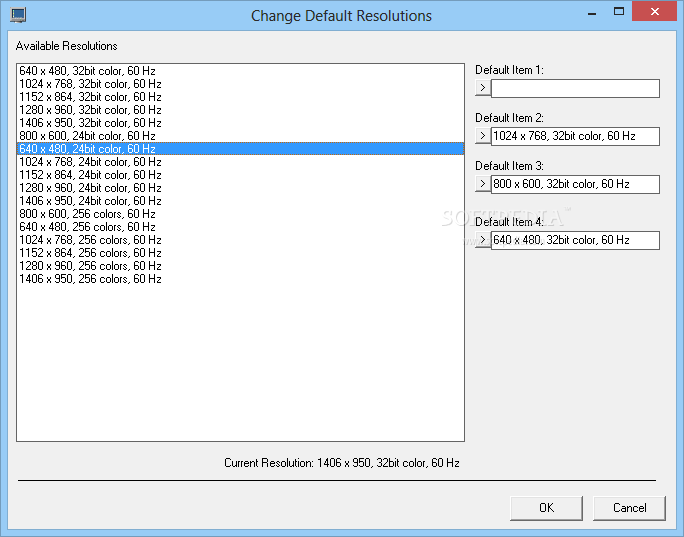The height and width of the screenshot is (537, 684).
Task: Select highlighted 640 x 480, 24bit color row
Action: (x=240, y=149)
